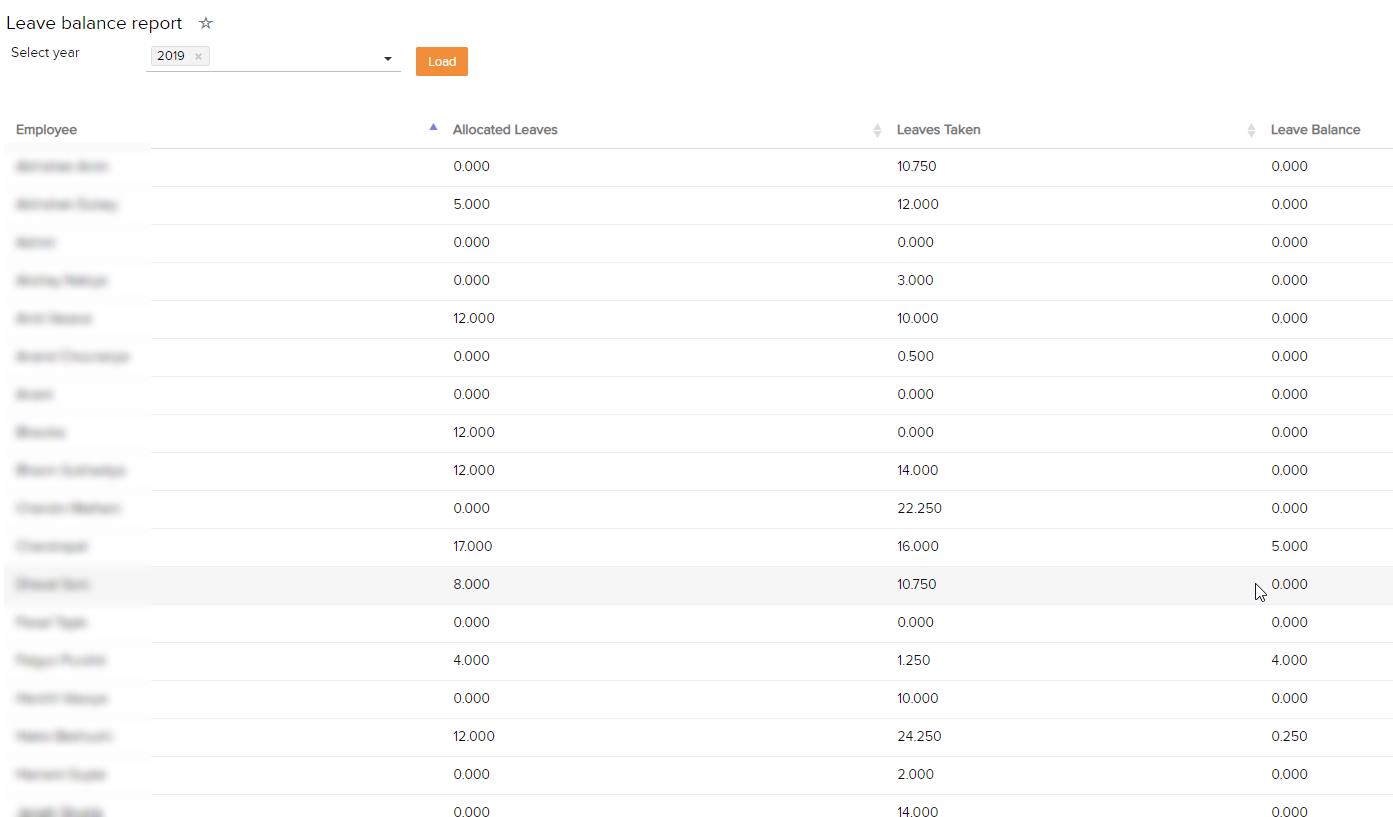Click the Leaves Taken value 24.250

tap(919, 736)
